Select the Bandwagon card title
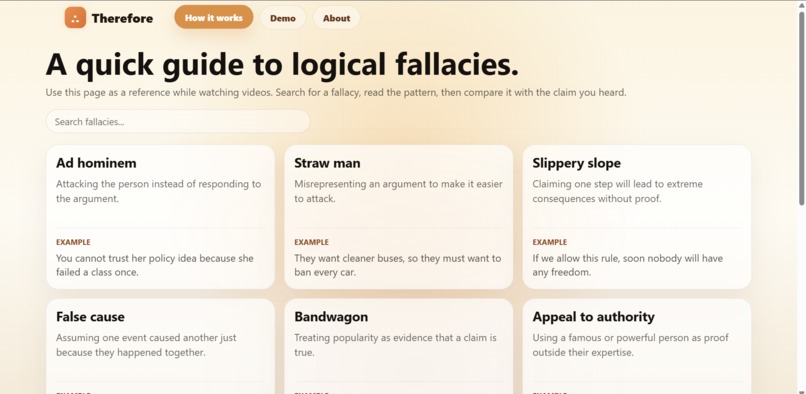Screen dimensions: 806x394 tap(331, 317)
